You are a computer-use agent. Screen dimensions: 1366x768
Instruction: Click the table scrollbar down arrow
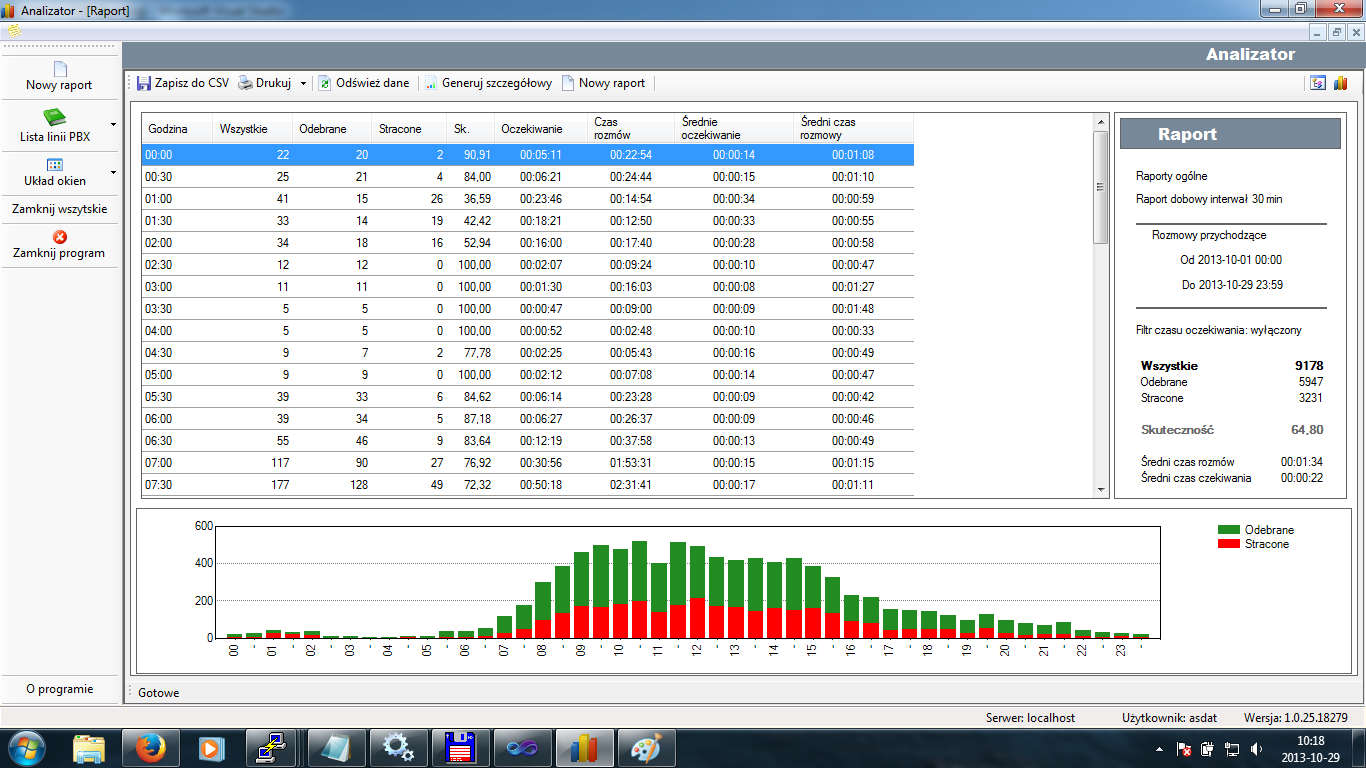point(1100,488)
